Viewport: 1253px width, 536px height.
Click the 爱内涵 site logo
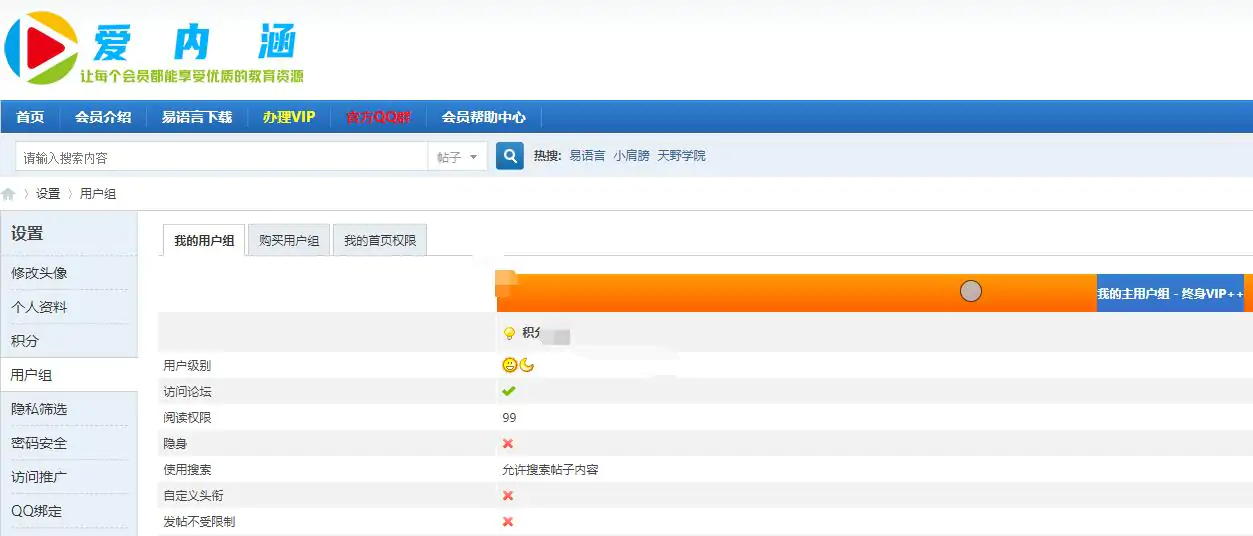(153, 47)
